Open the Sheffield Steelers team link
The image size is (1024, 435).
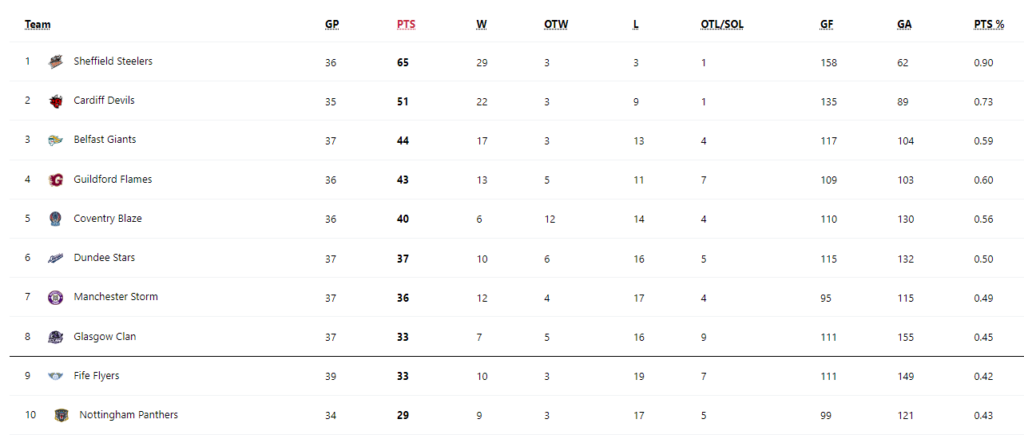(113, 61)
